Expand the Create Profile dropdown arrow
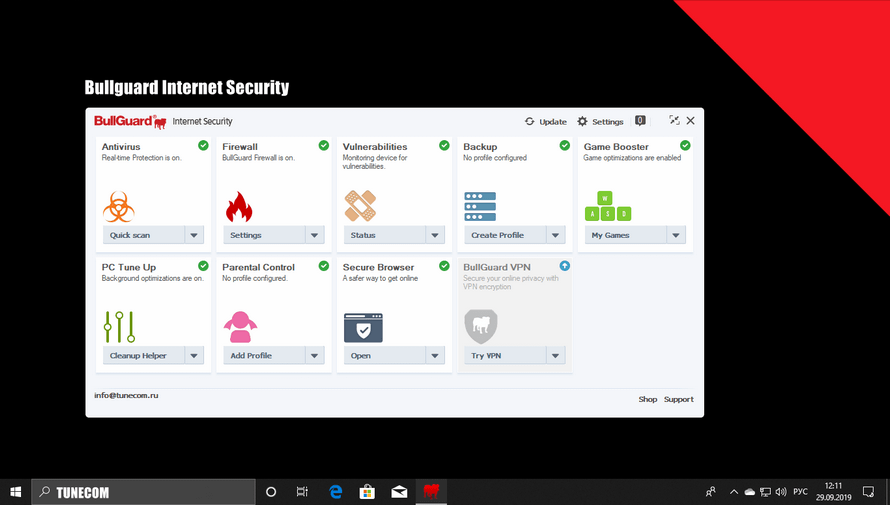Viewport: 890px width, 505px height. (556, 235)
